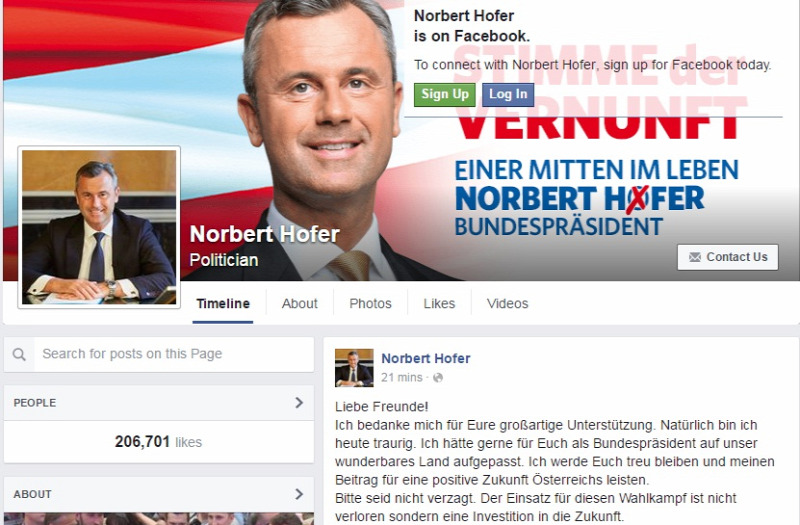Image resolution: width=800 pixels, height=525 pixels.
Task: Click the small avatar beside the post
Action: point(354,368)
